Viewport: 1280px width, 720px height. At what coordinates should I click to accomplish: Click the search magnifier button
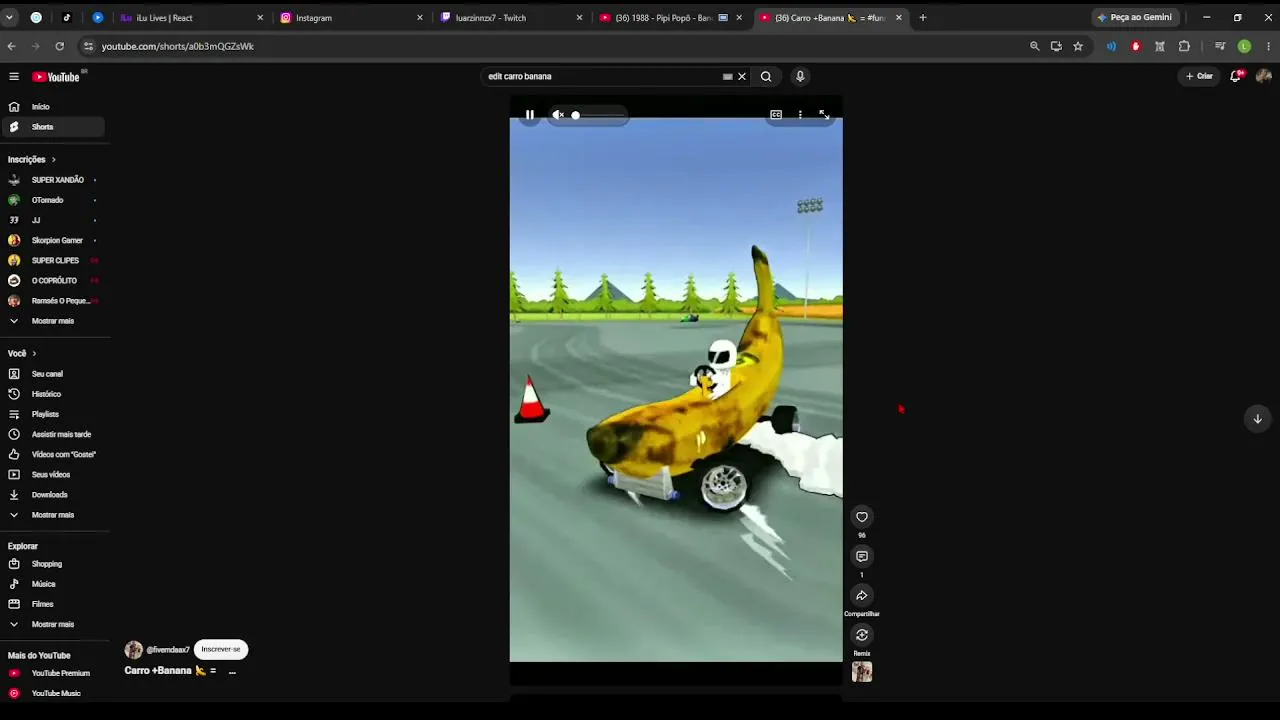point(766,76)
